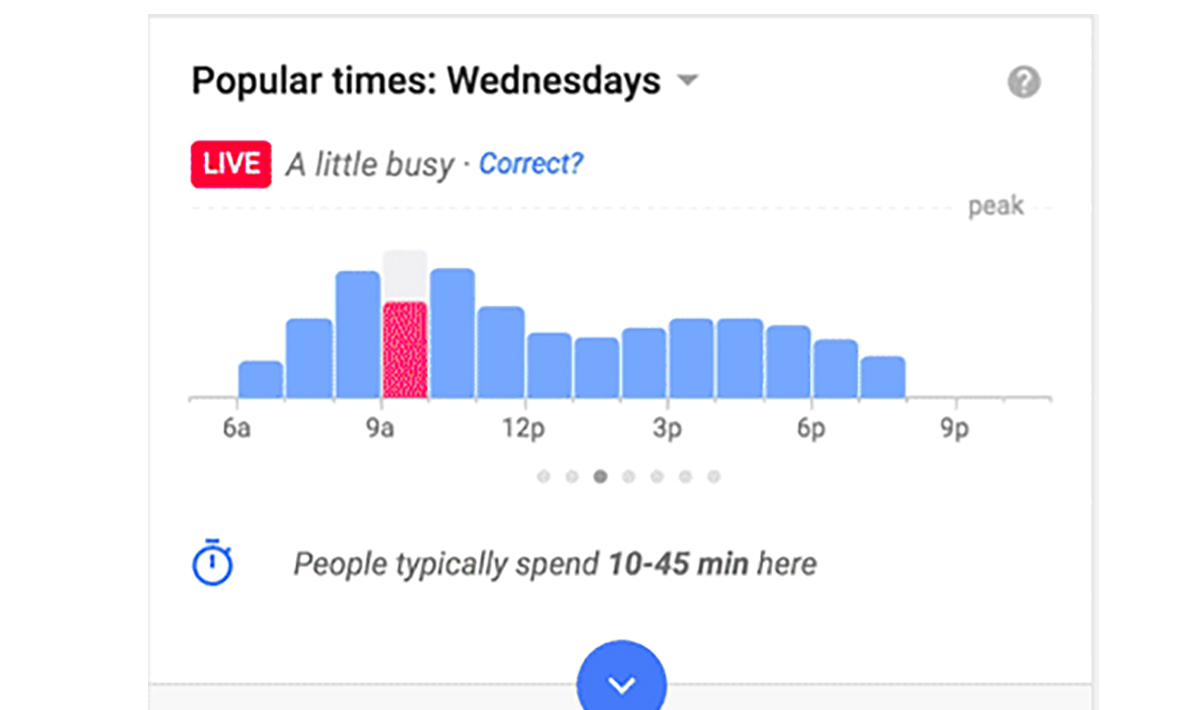Click the "Correct?" feedback link
The height and width of the screenshot is (710, 1200).
(x=530, y=163)
